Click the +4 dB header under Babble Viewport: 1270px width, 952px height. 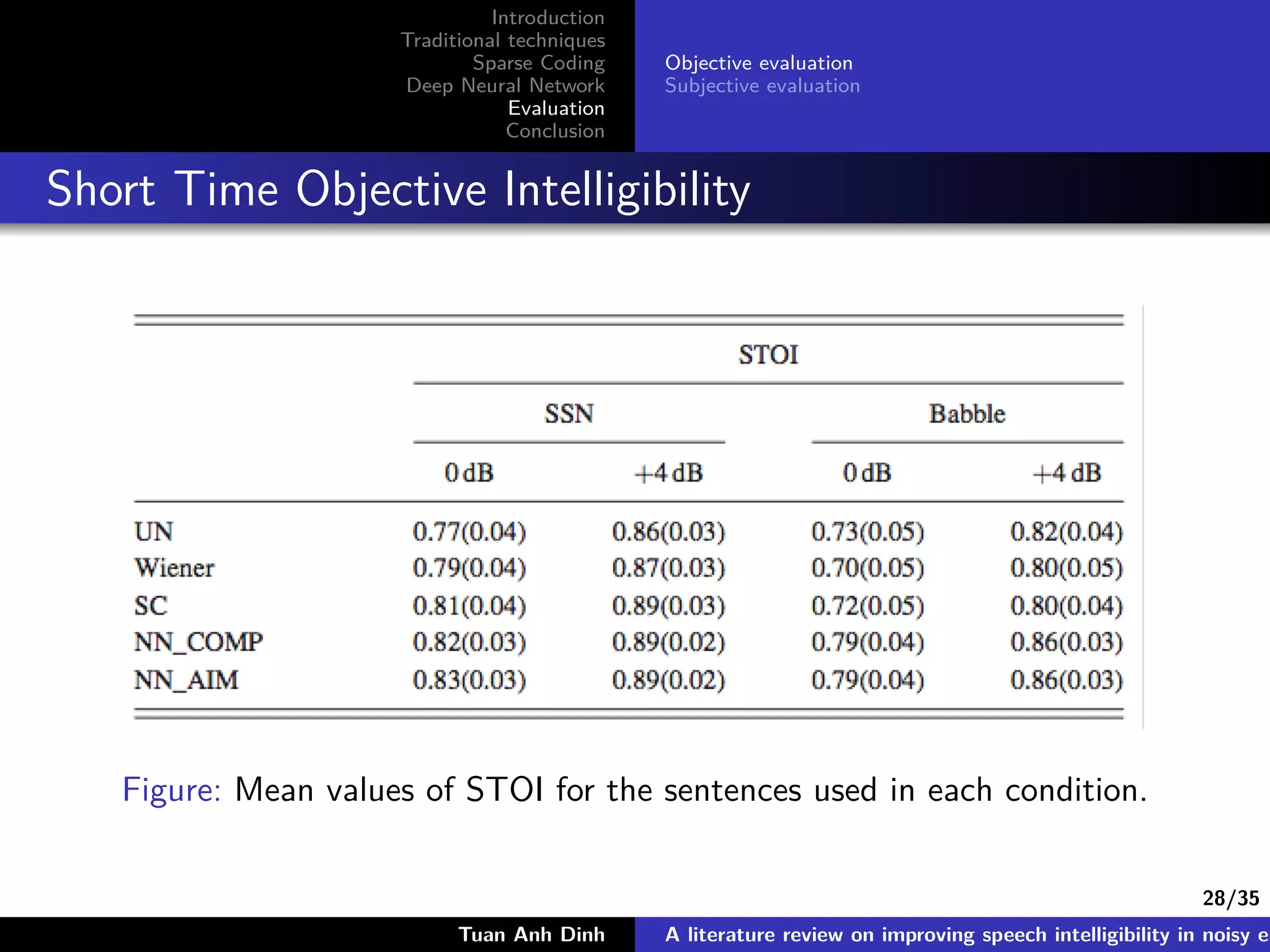1067,474
